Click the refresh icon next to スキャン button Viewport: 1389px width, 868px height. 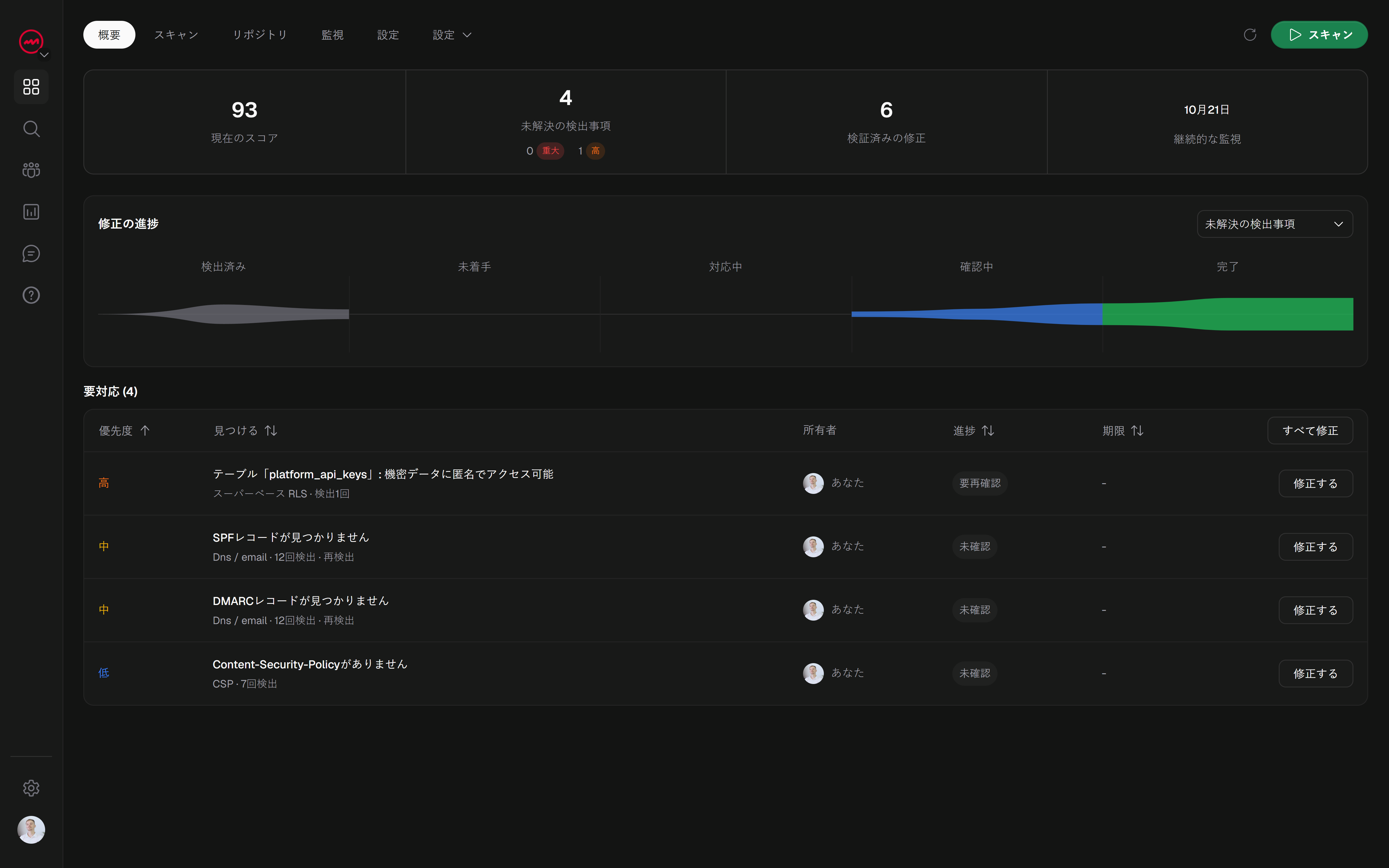[x=1250, y=35]
